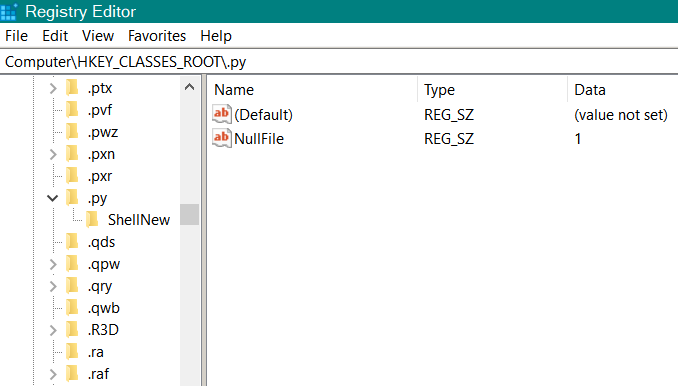Click the .raf folder icon
Screen dimensions: 678x386
72,374
